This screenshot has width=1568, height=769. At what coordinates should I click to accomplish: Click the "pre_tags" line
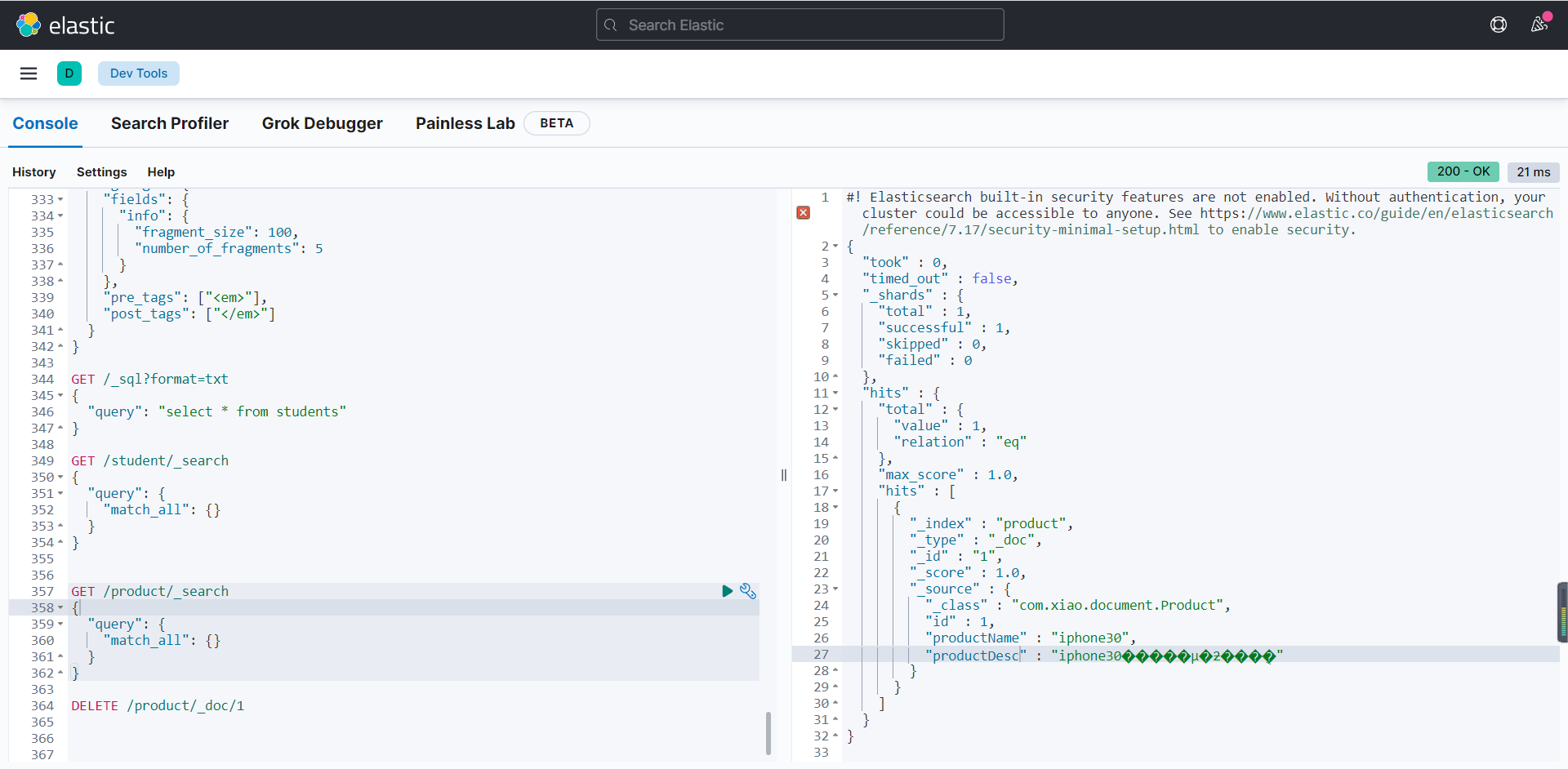click(185, 297)
